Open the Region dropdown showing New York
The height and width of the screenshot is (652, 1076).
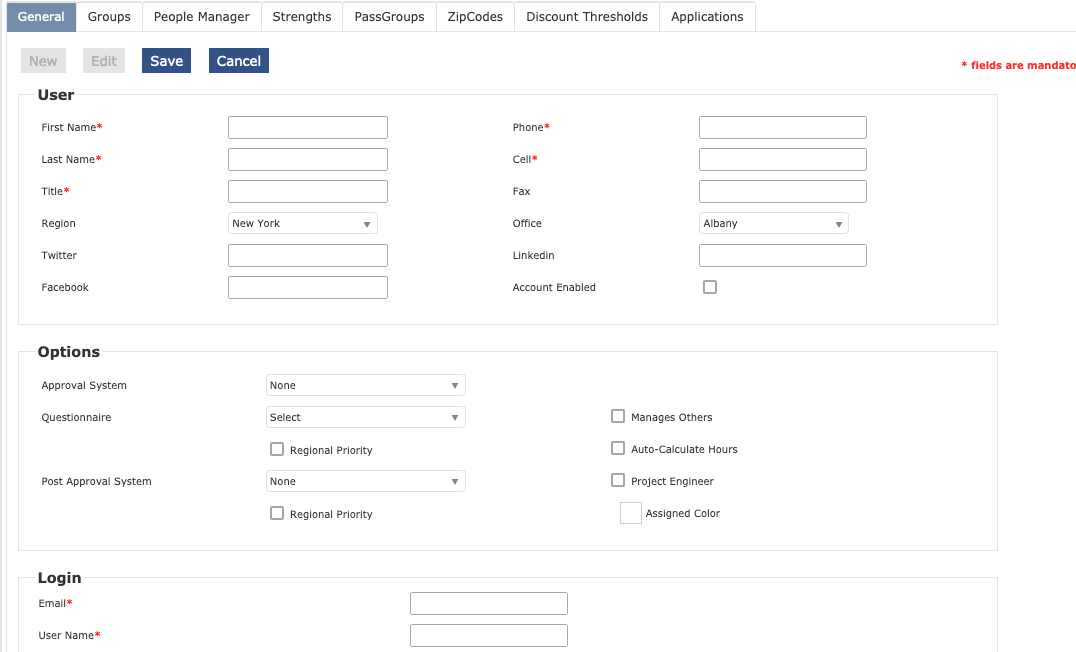(303, 223)
